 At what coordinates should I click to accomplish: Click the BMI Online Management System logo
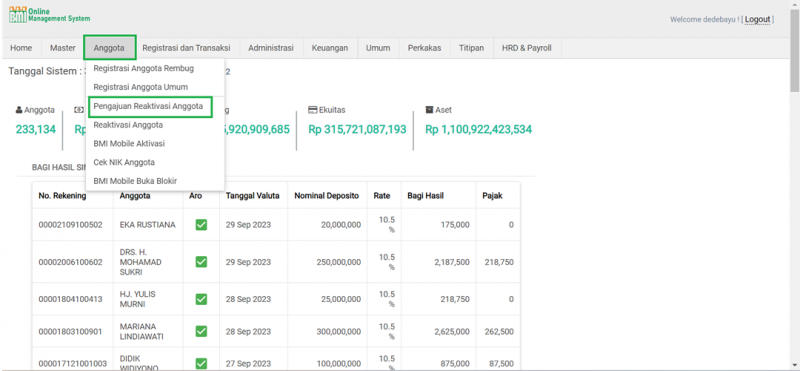(49, 15)
